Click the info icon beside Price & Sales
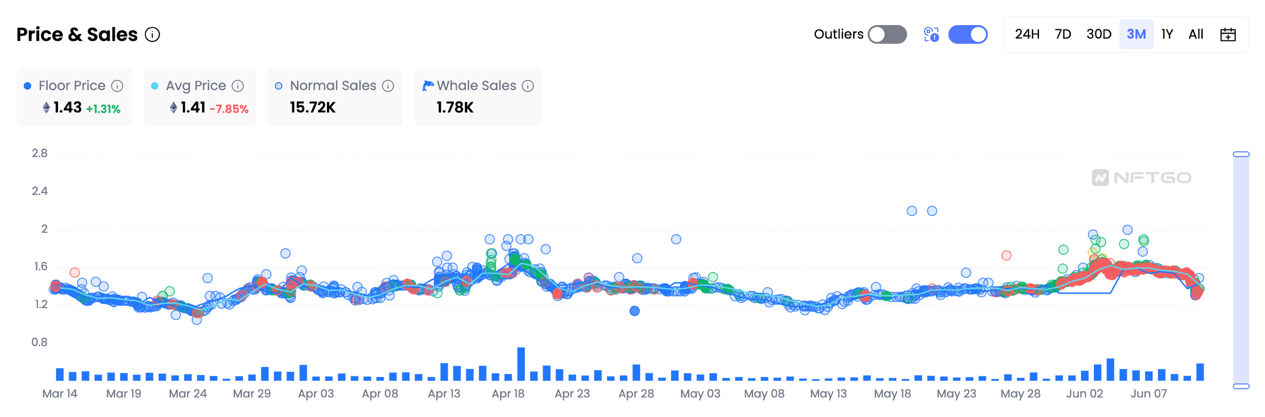Image resolution: width=1265 pixels, height=417 pixels. 152,34
